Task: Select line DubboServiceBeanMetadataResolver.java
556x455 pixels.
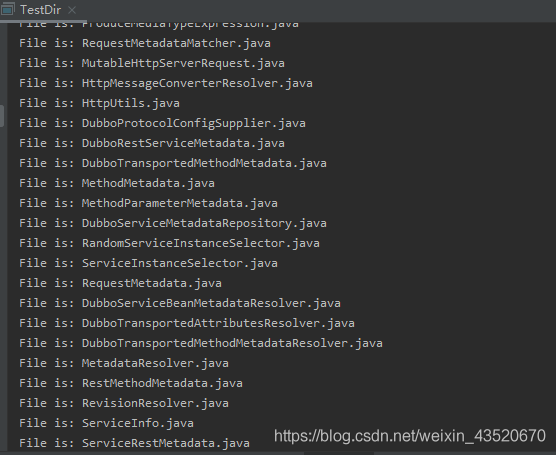Action: (180, 303)
